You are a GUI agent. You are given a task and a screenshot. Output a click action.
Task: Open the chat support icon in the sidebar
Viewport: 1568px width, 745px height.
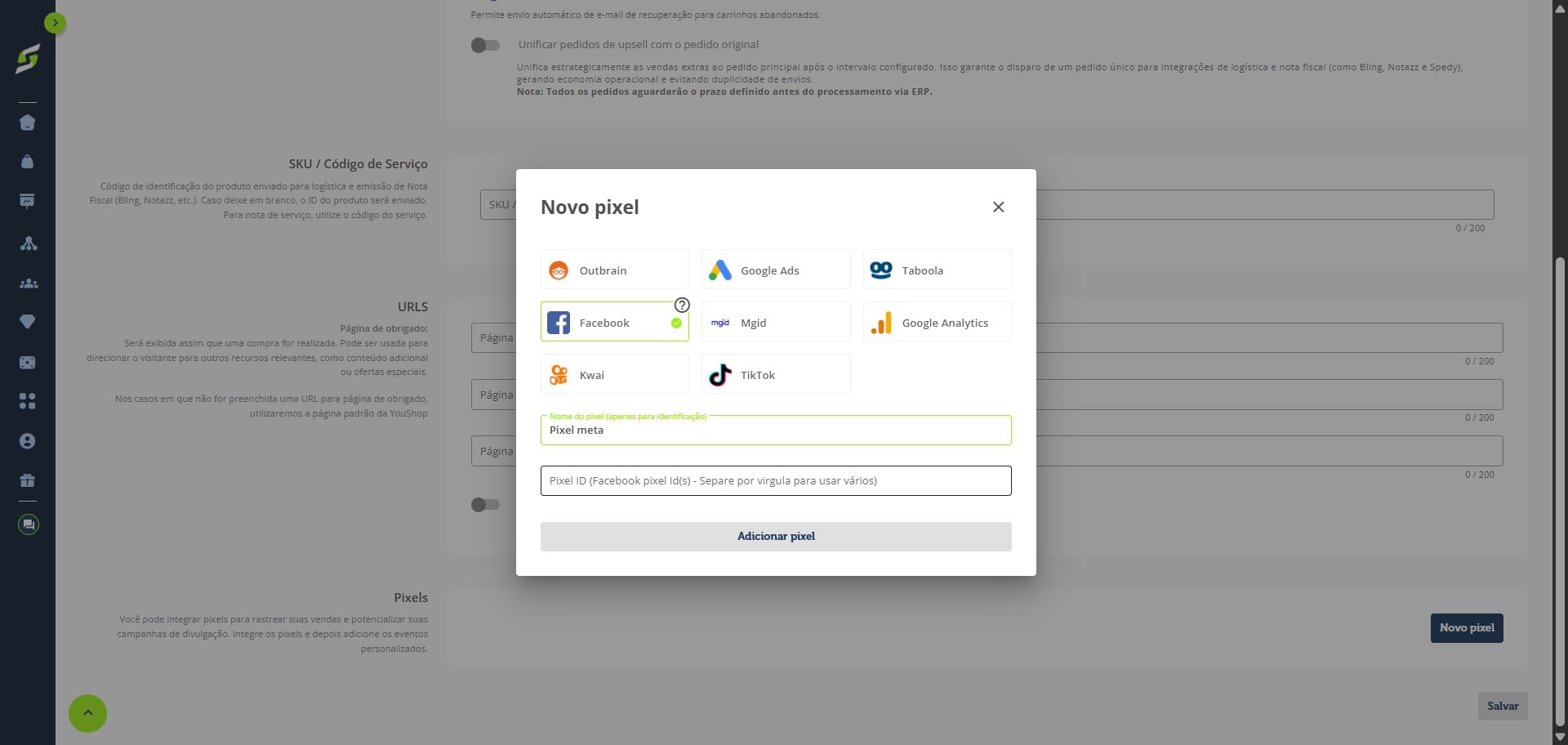point(28,524)
